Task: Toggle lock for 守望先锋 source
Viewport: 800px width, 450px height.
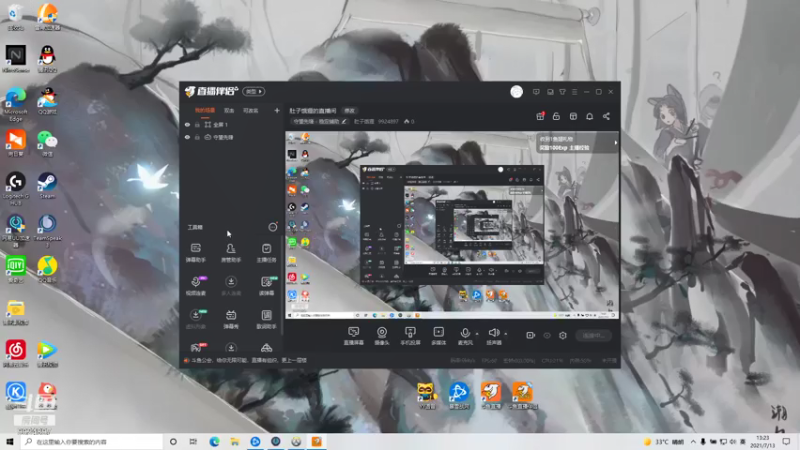Action: (x=197, y=137)
